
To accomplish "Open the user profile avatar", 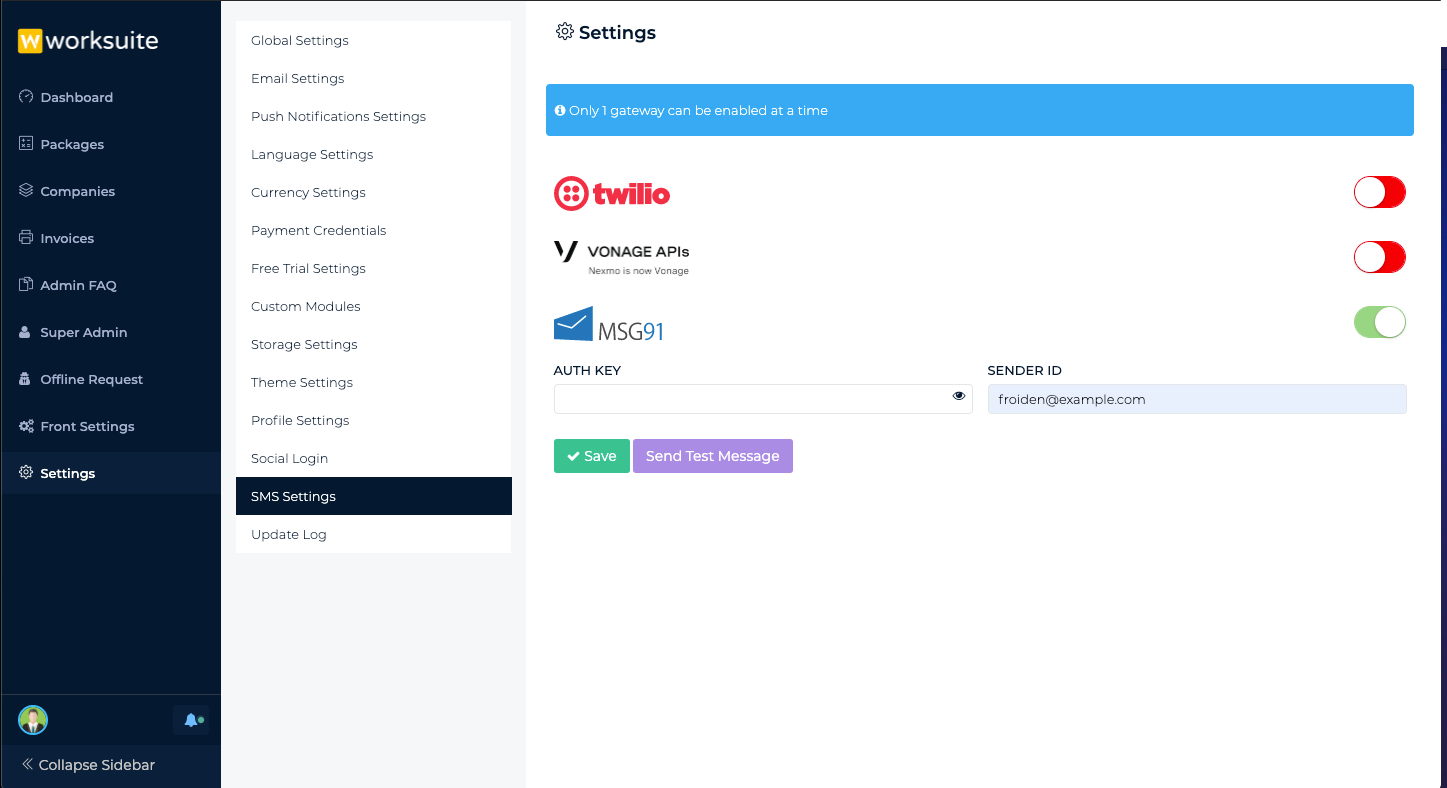I will 33,720.
